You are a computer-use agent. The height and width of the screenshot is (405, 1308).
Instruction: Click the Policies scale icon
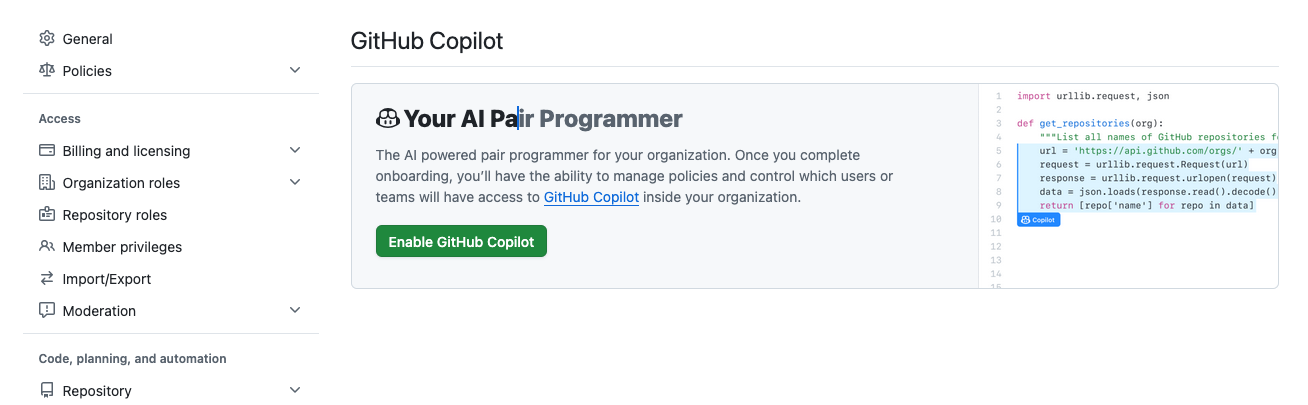tap(47, 71)
